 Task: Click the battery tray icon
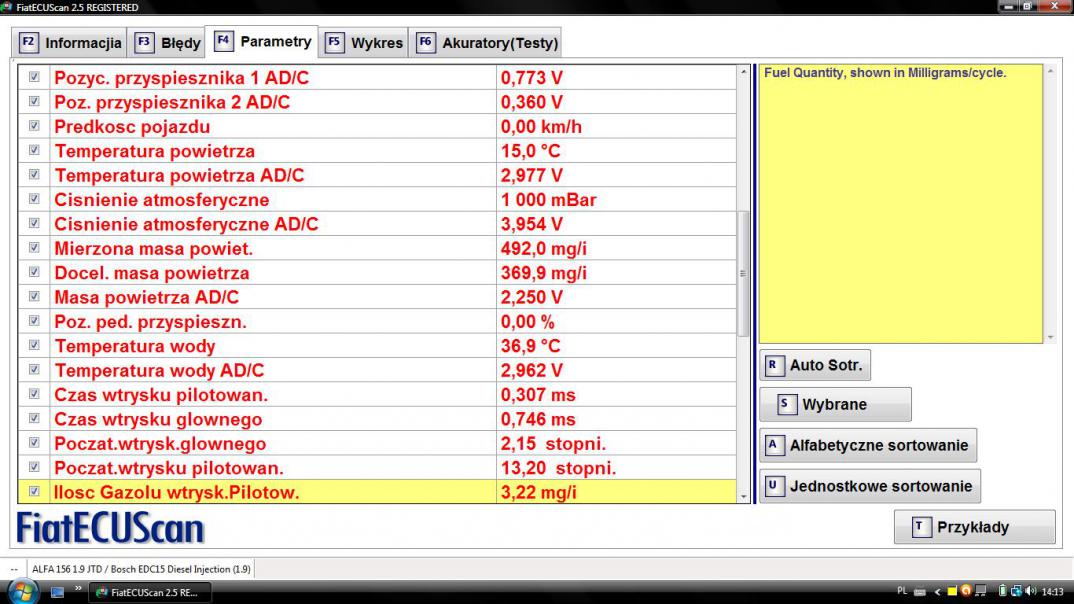pos(1002,591)
